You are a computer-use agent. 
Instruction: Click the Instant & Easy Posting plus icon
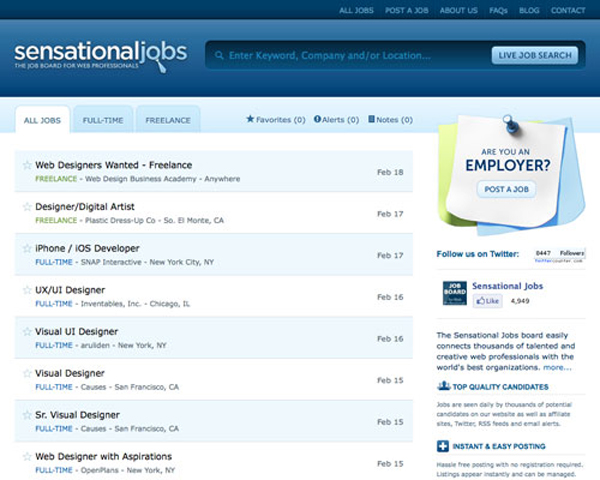coord(443,447)
